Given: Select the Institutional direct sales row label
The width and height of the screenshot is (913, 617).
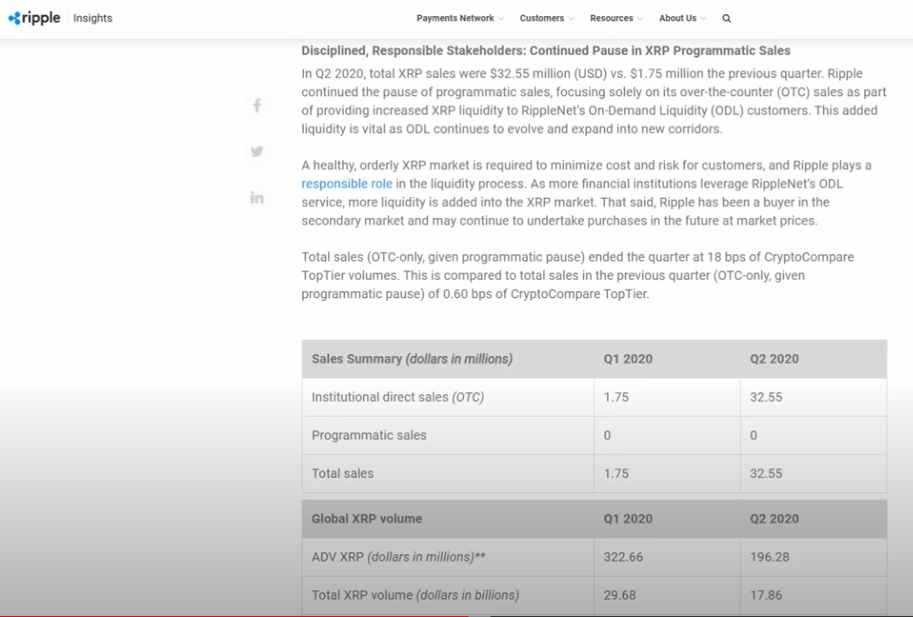Looking at the screenshot, I should [x=398, y=397].
